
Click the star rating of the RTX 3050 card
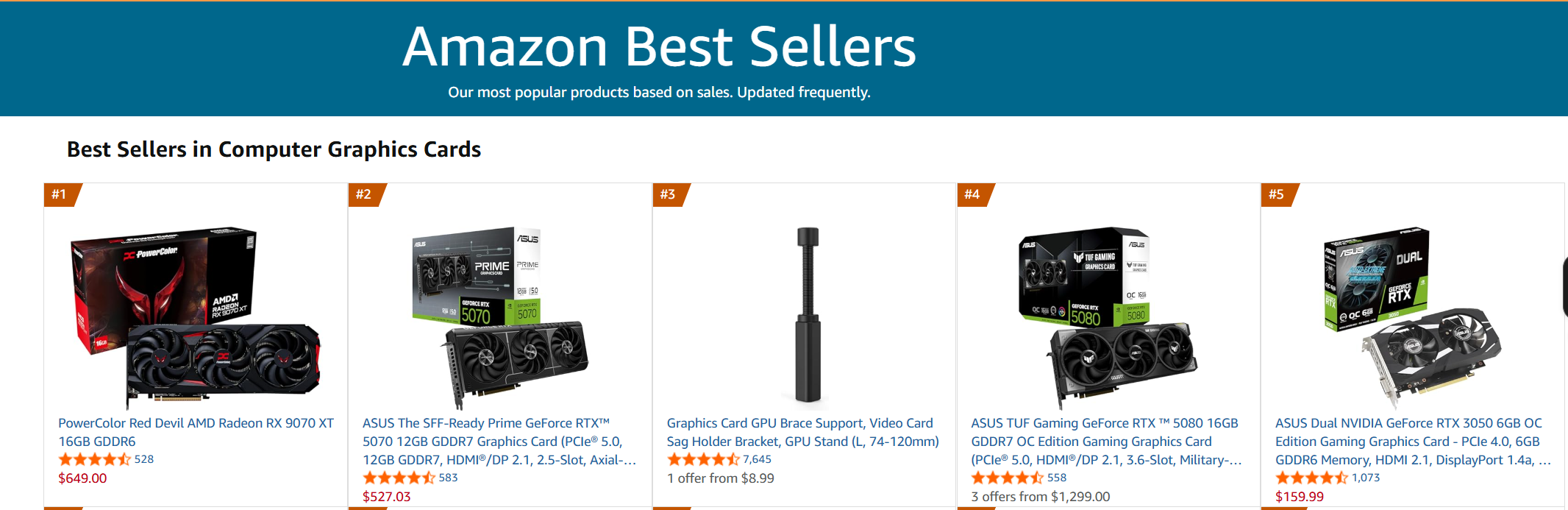coord(1311,478)
